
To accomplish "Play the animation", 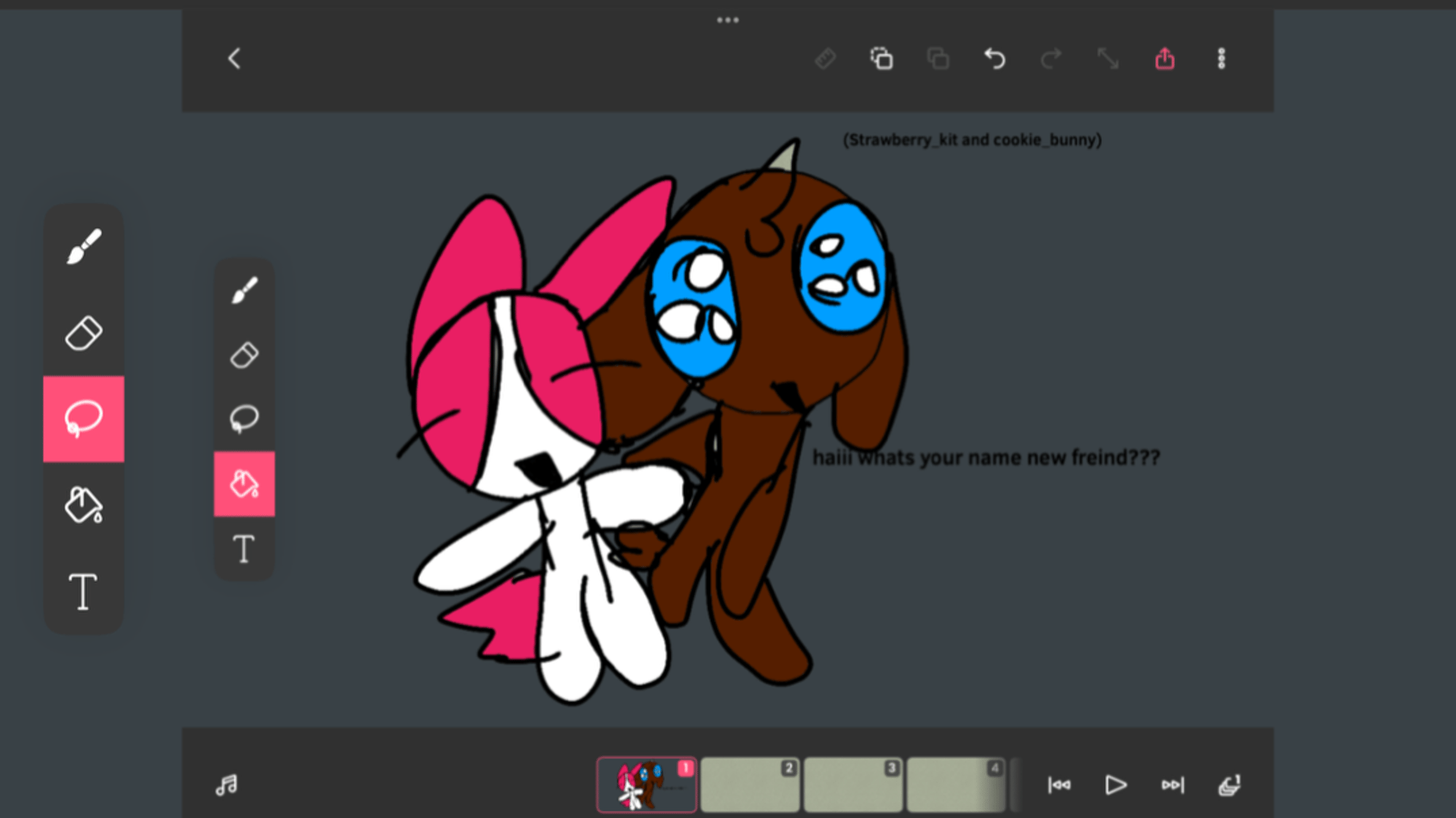I will click(x=1115, y=785).
